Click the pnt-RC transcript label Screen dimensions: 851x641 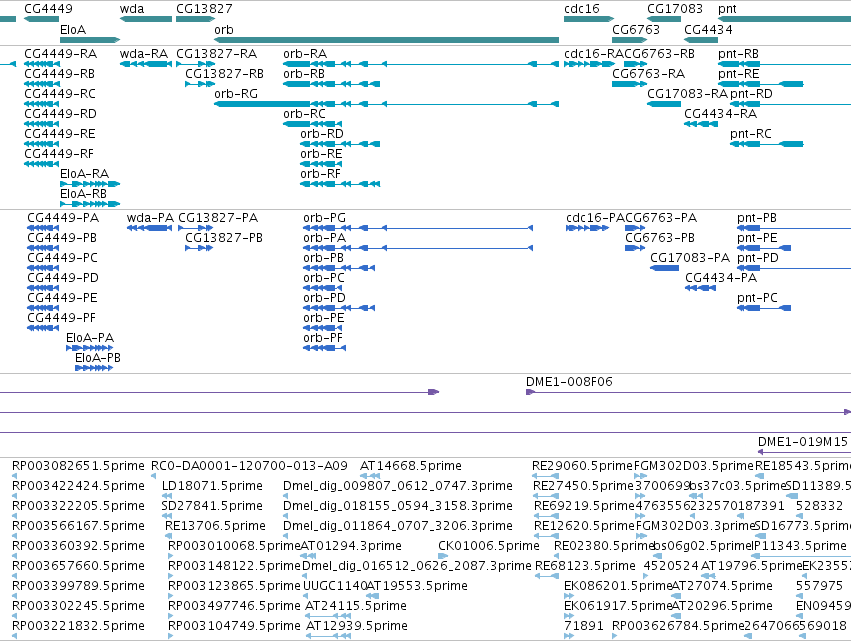(x=751, y=134)
